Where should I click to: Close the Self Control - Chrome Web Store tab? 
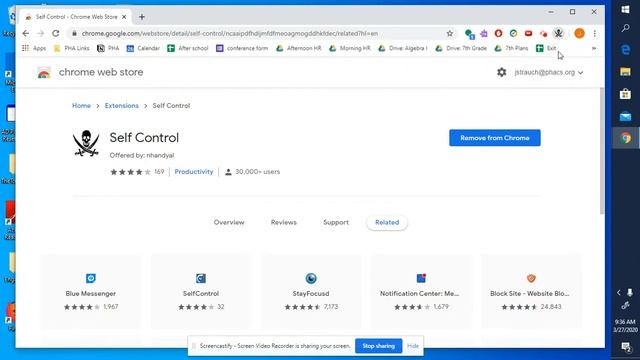tap(124, 17)
